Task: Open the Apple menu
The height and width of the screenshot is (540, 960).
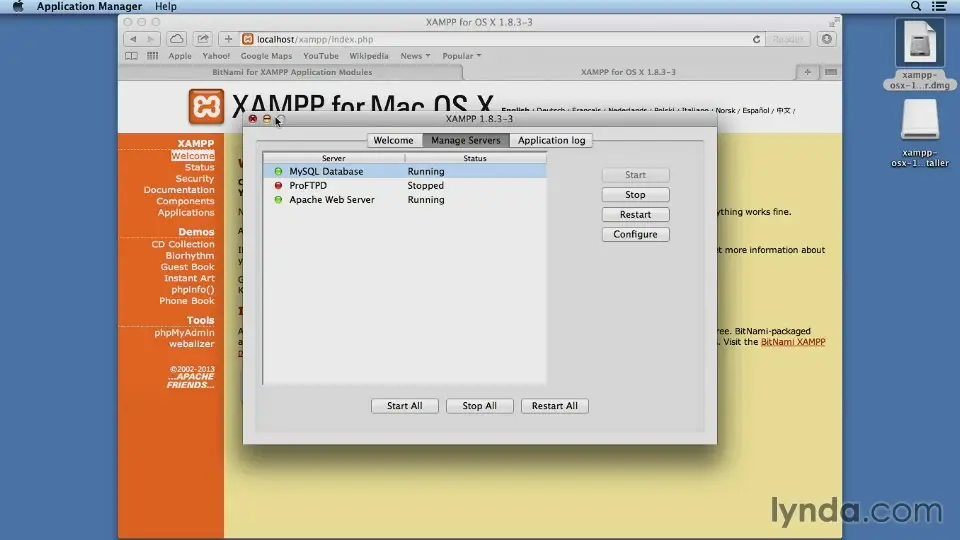Action: [x=18, y=6]
